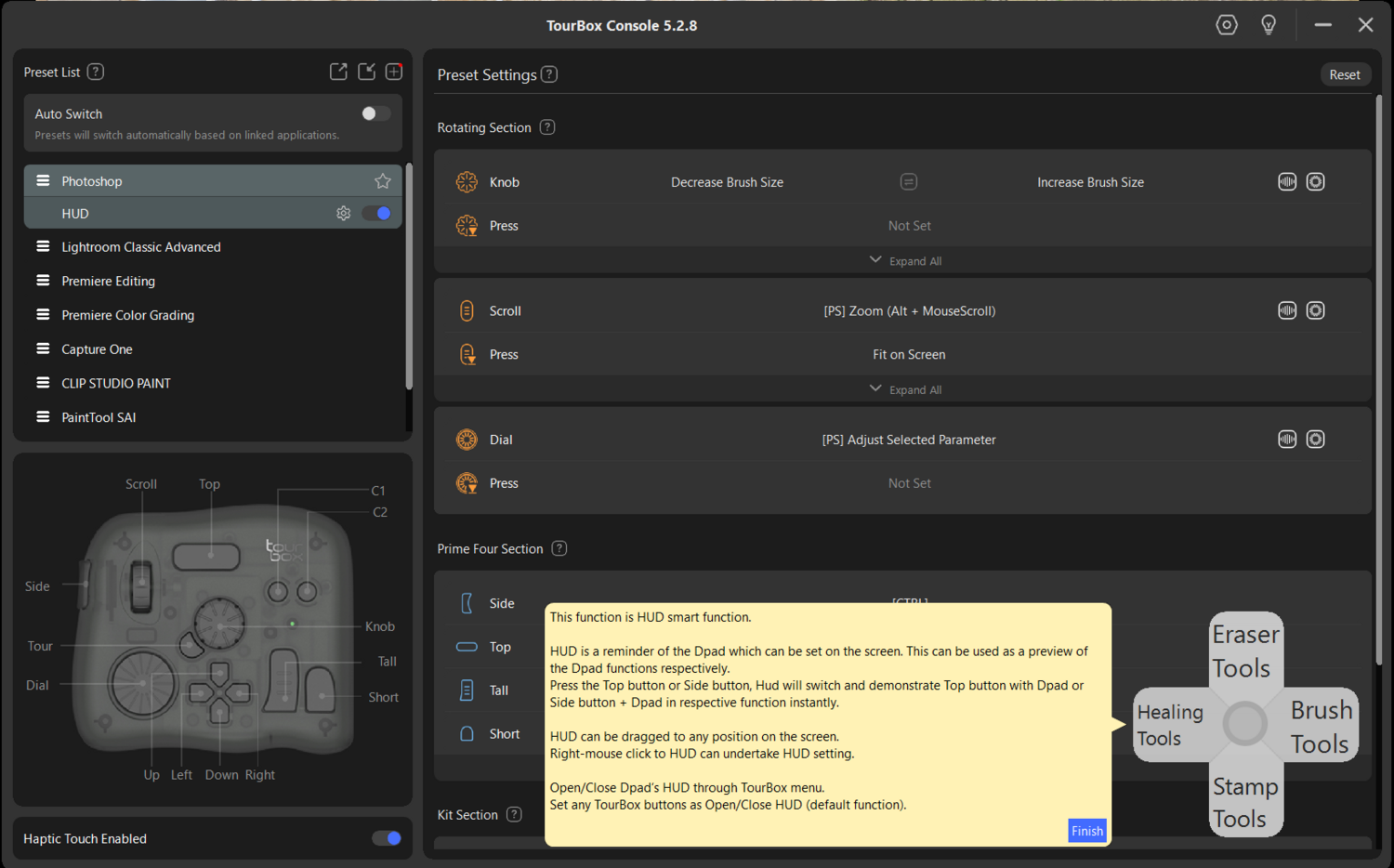Click the Dial Press Not Set field
The height and width of the screenshot is (868, 1394).
909,483
